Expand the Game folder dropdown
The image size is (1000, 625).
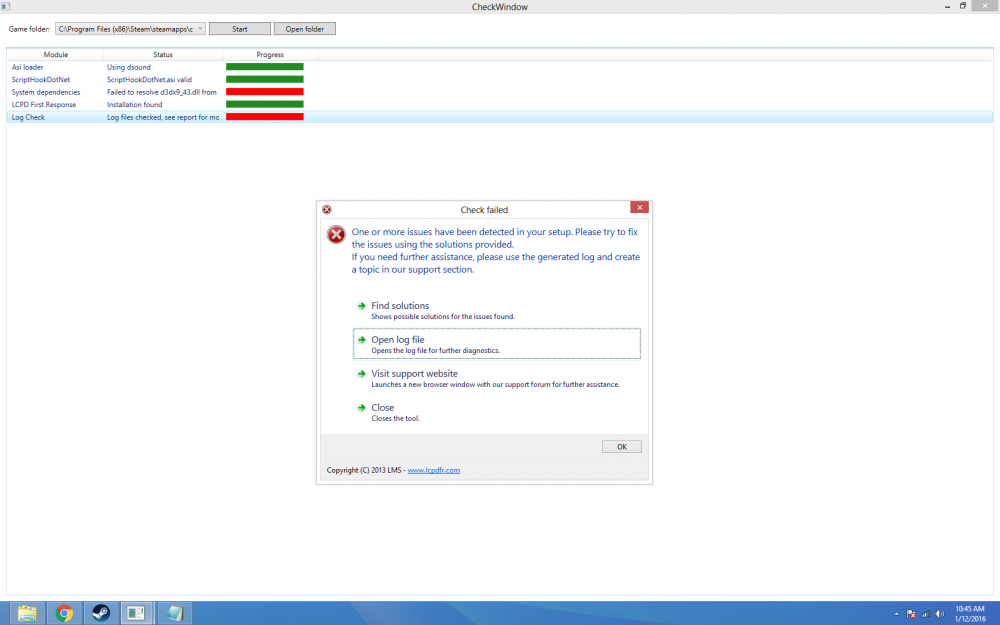click(200, 29)
